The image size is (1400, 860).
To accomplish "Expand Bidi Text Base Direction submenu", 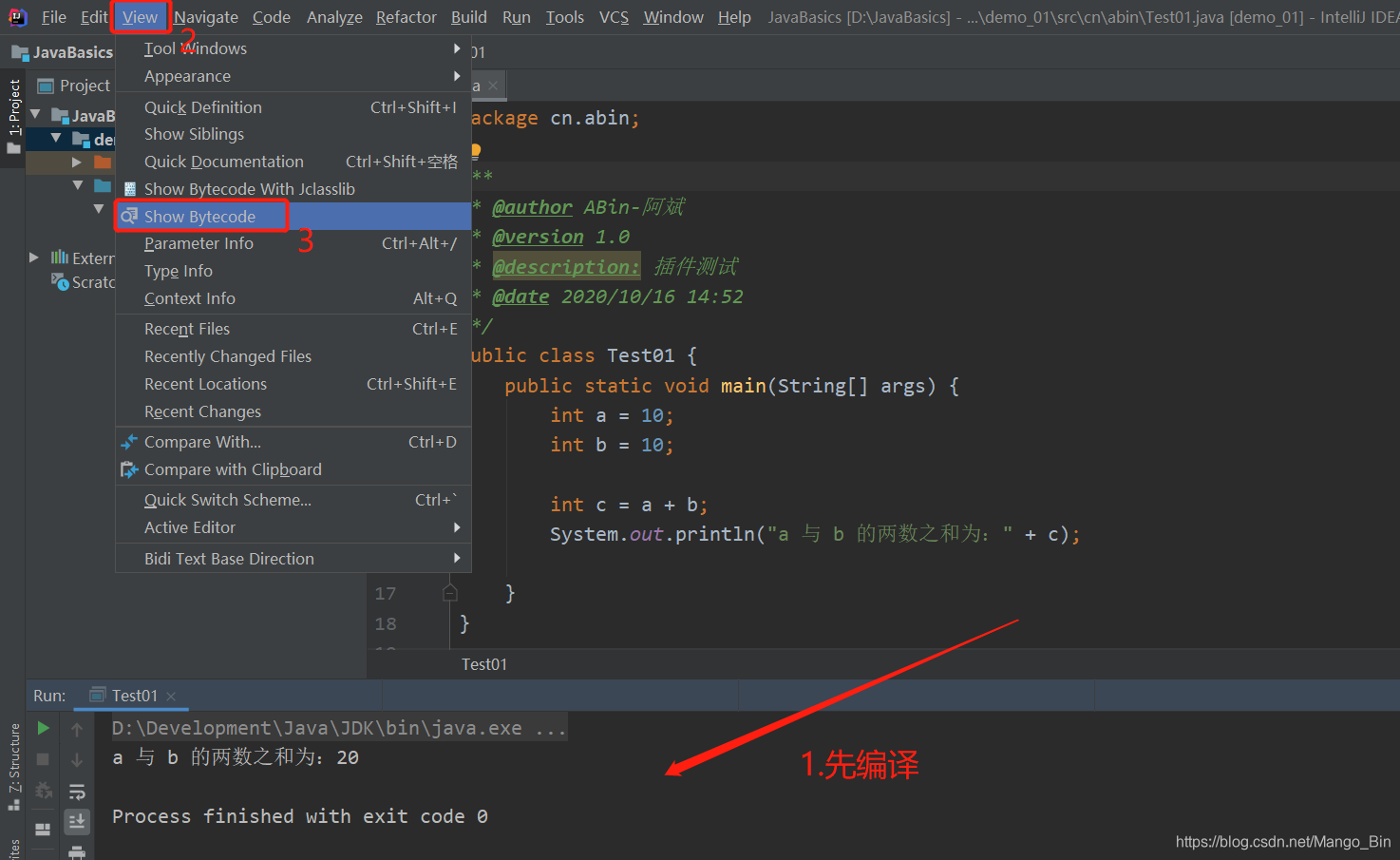I will 293,559.
